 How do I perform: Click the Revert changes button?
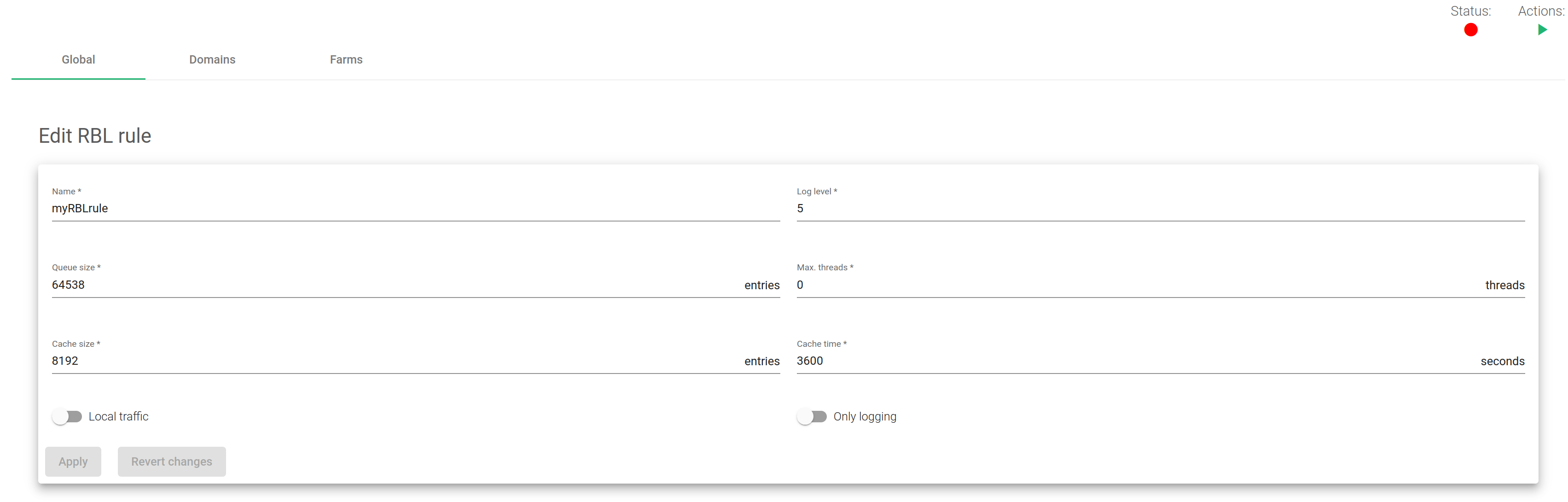pos(172,462)
